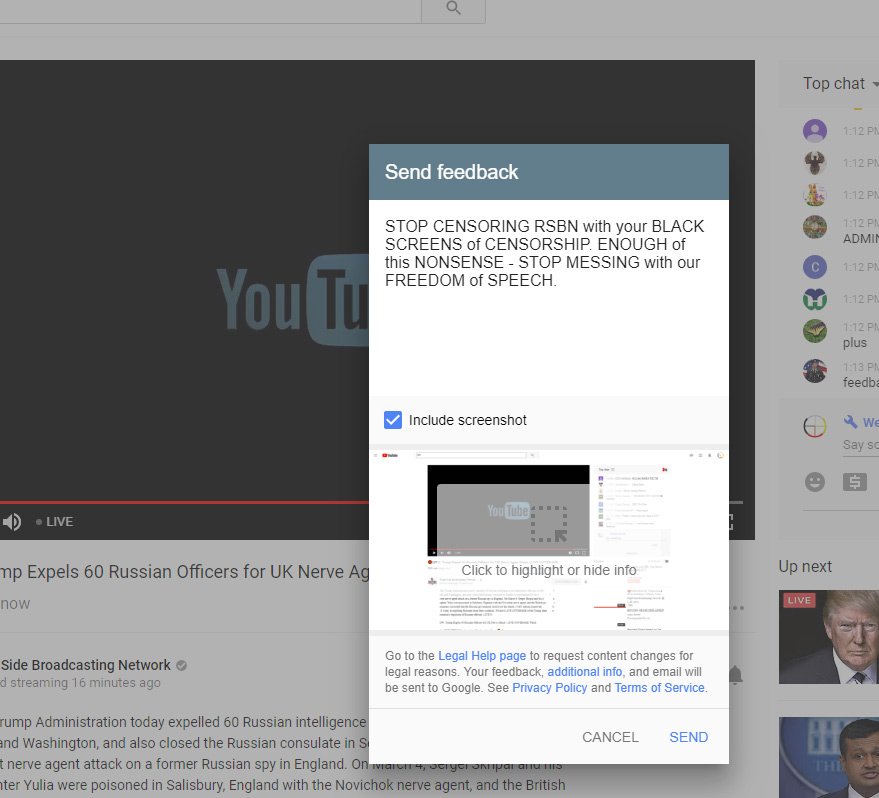
Task: Click into the feedback text area
Action: point(548,300)
